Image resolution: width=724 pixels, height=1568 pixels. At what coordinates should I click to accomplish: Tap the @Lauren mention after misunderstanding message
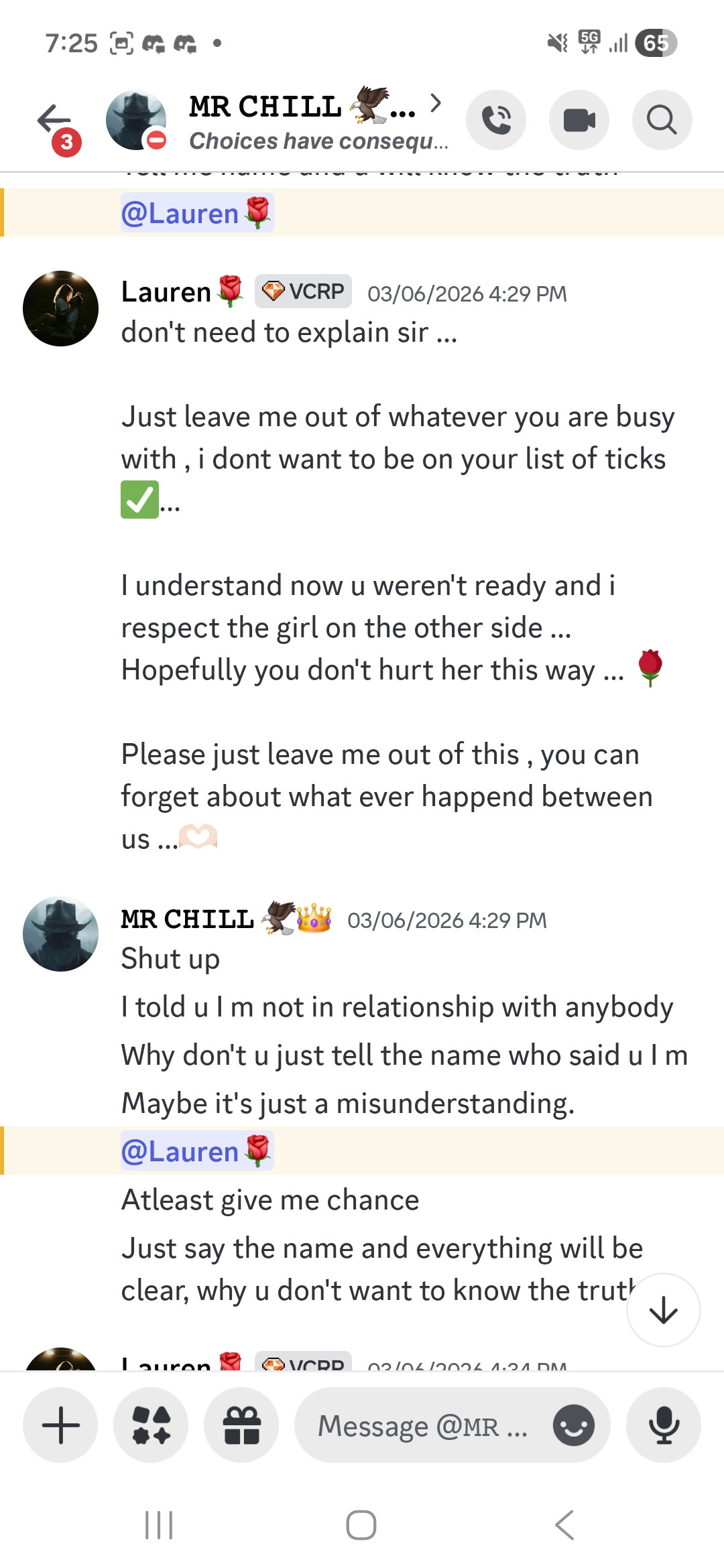pos(196,1151)
